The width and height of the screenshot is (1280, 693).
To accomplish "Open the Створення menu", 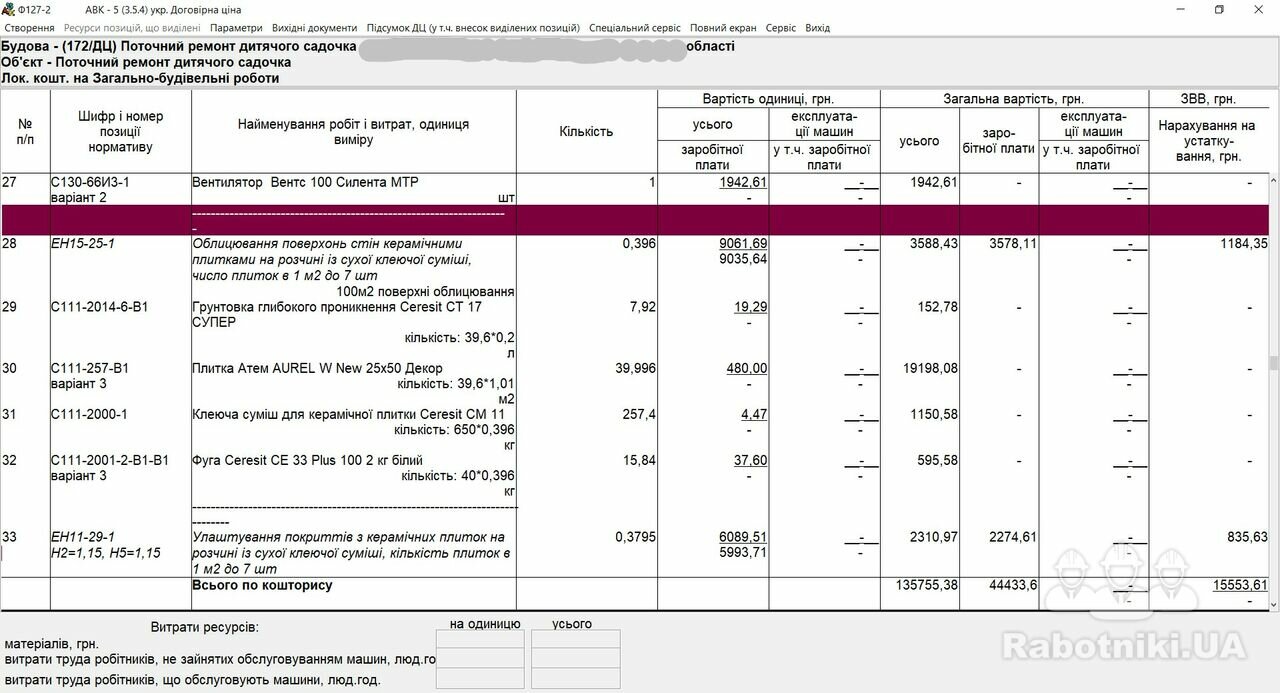I will tap(29, 28).
